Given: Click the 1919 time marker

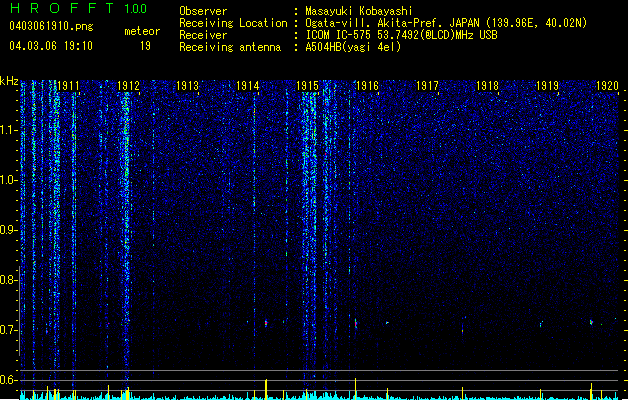Looking at the screenshot, I should pos(547,85).
